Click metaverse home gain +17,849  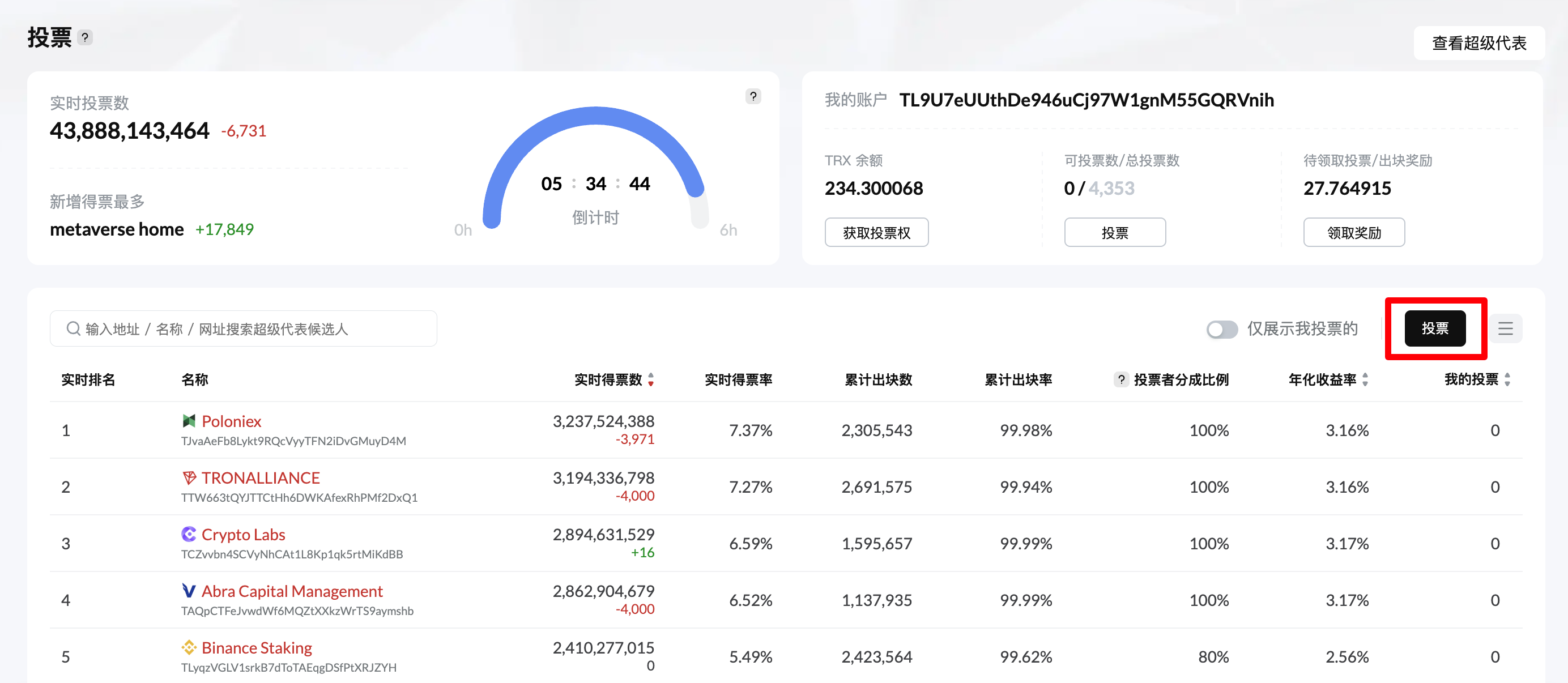[224, 229]
